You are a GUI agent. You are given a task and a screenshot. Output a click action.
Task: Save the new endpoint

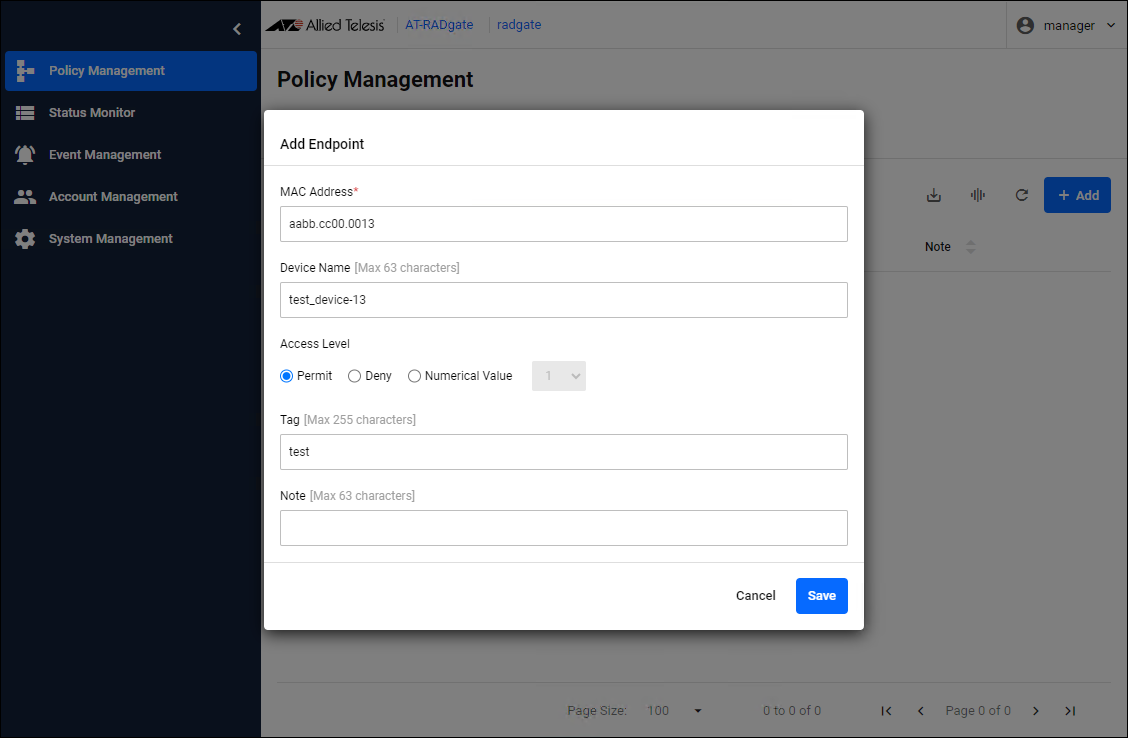pos(821,596)
